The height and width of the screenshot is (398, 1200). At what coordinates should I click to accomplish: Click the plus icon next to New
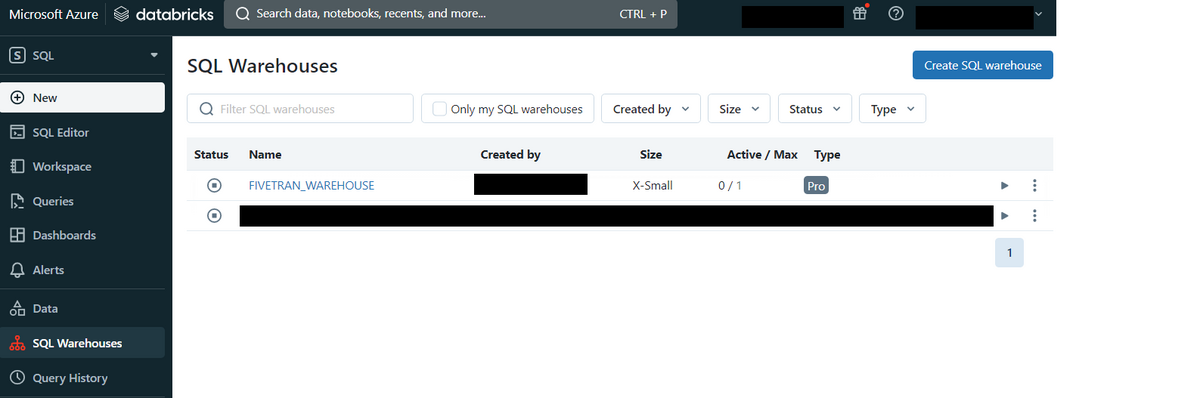click(17, 97)
